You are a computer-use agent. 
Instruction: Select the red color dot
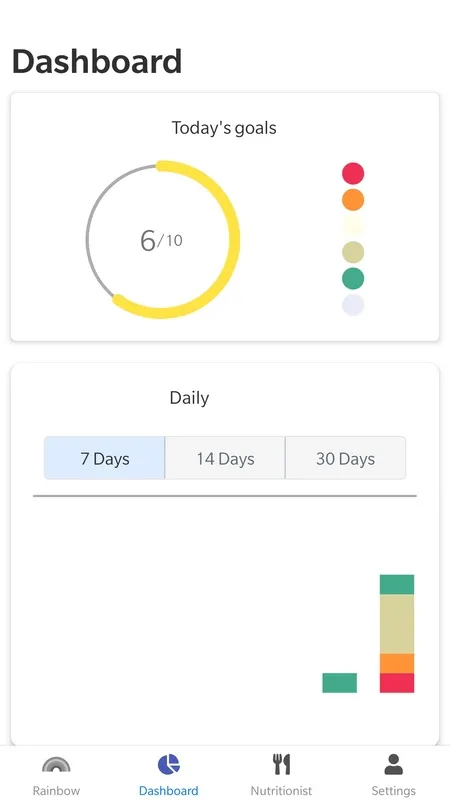click(353, 173)
